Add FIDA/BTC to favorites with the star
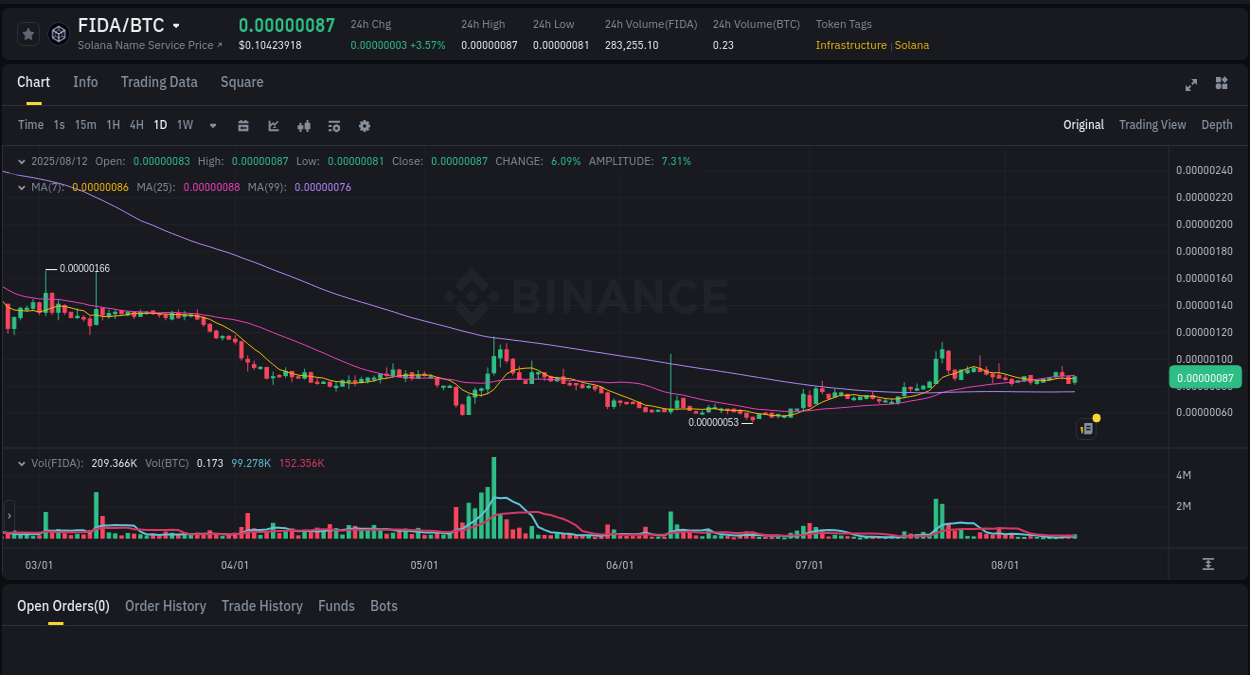The width and height of the screenshot is (1250, 675). point(28,34)
